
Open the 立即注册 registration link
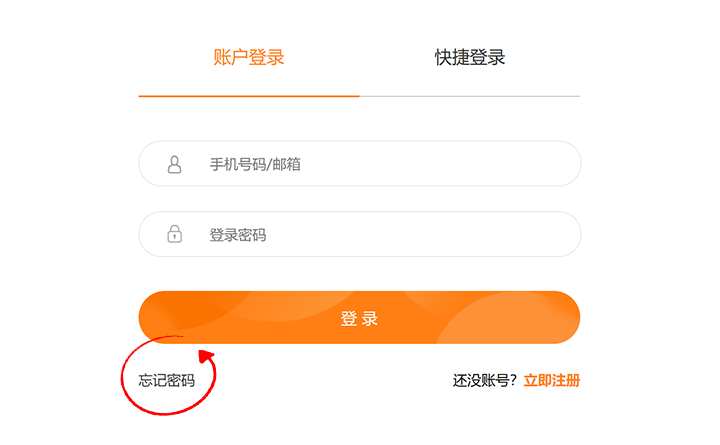[552, 380]
